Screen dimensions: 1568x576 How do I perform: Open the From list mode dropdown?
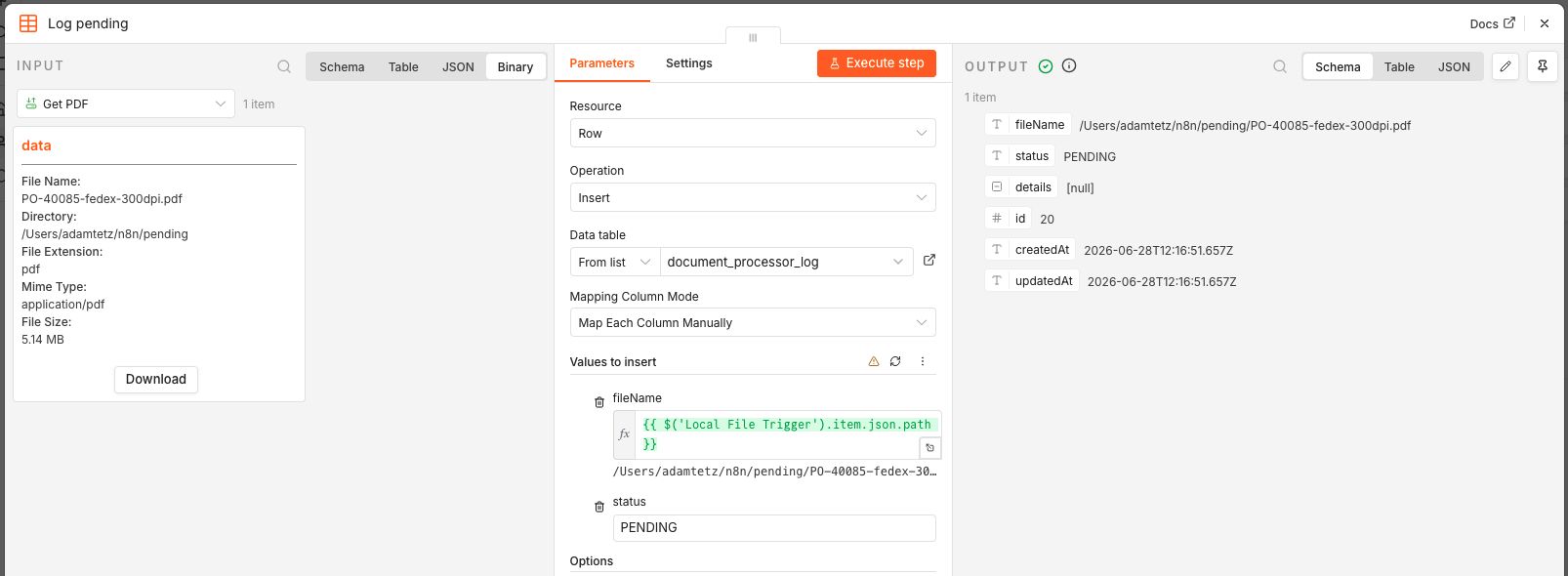click(x=615, y=262)
